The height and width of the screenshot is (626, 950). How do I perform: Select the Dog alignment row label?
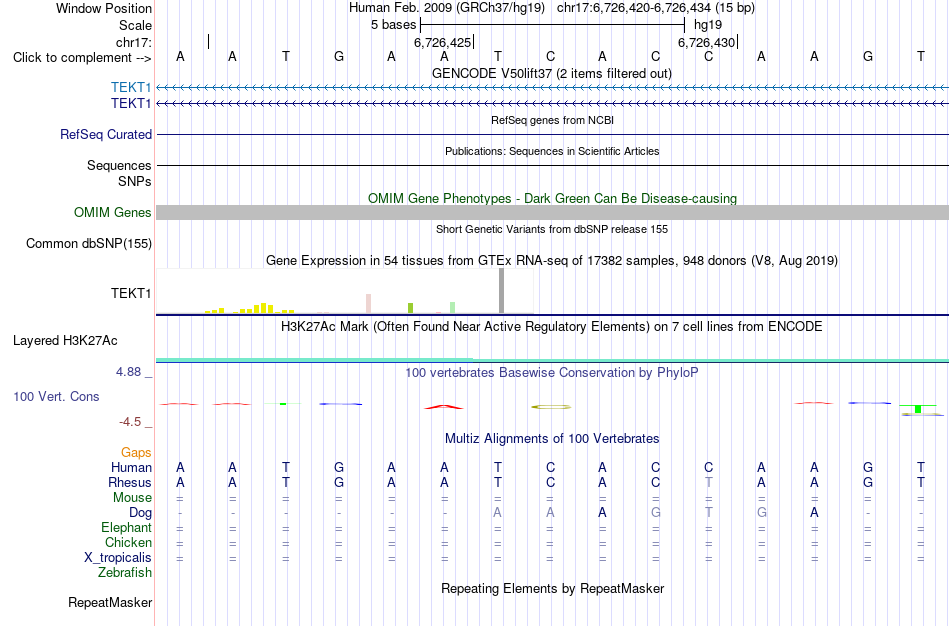coord(140,513)
